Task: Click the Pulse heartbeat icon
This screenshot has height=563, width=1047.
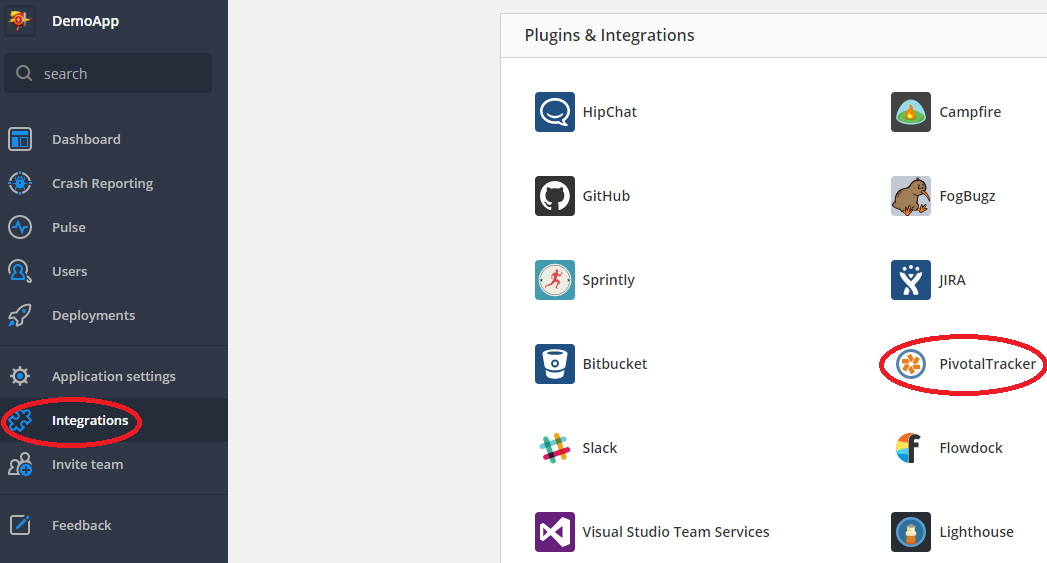Action: pos(20,227)
